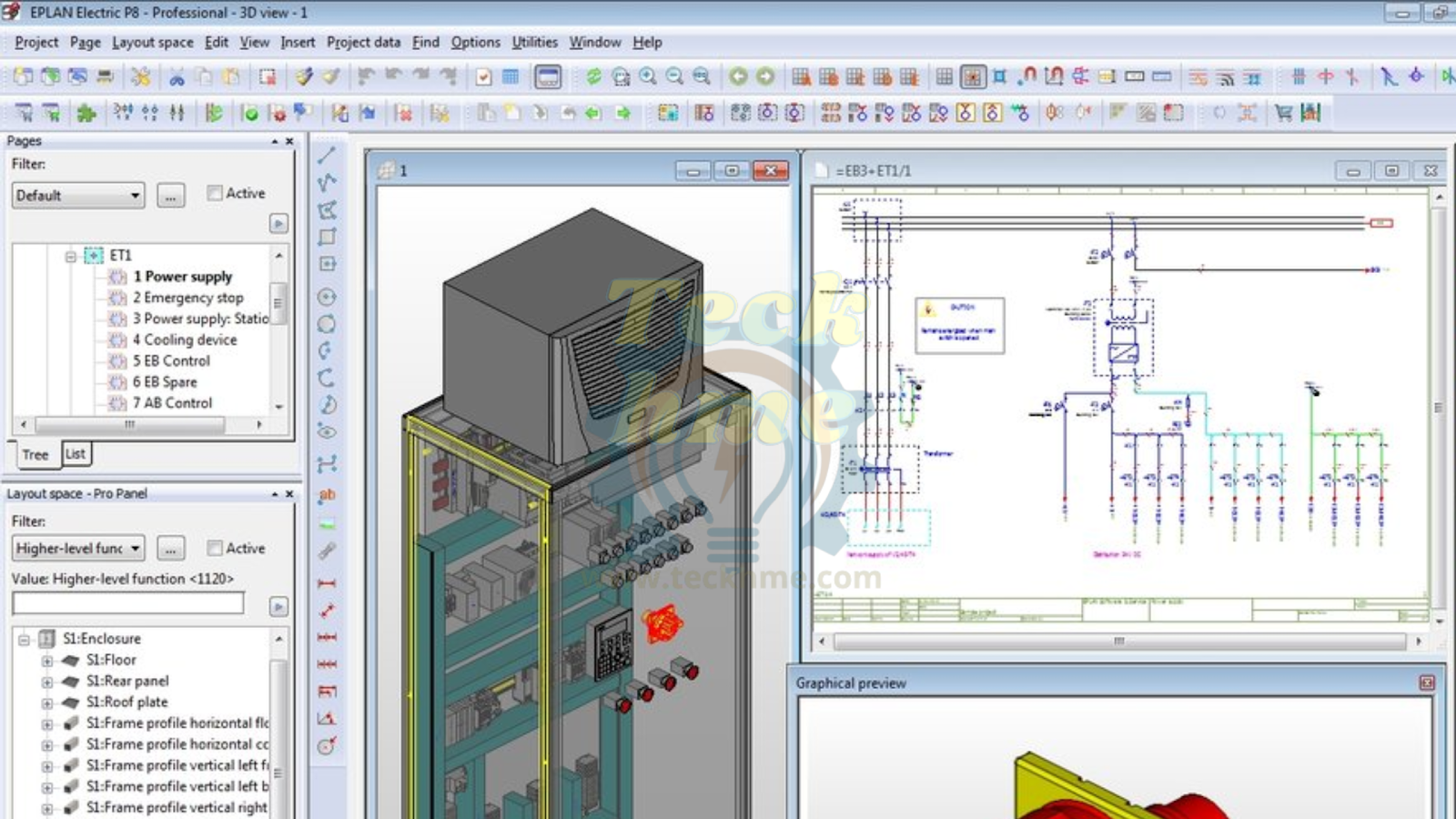
Task: Expand the S1:Frame profile vertical right node
Action: coord(47,808)
